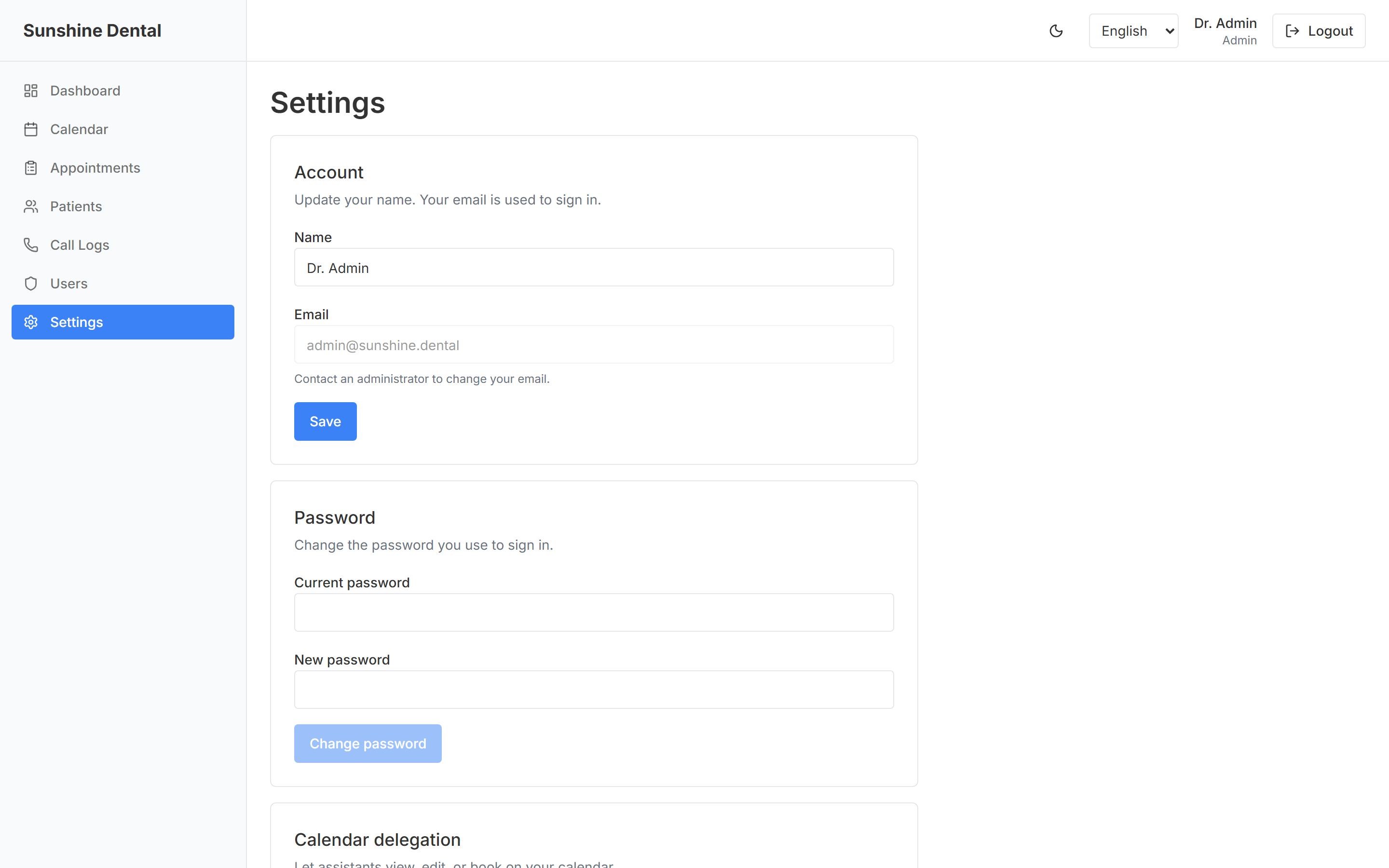Click the Change password button

coord(368,744)
